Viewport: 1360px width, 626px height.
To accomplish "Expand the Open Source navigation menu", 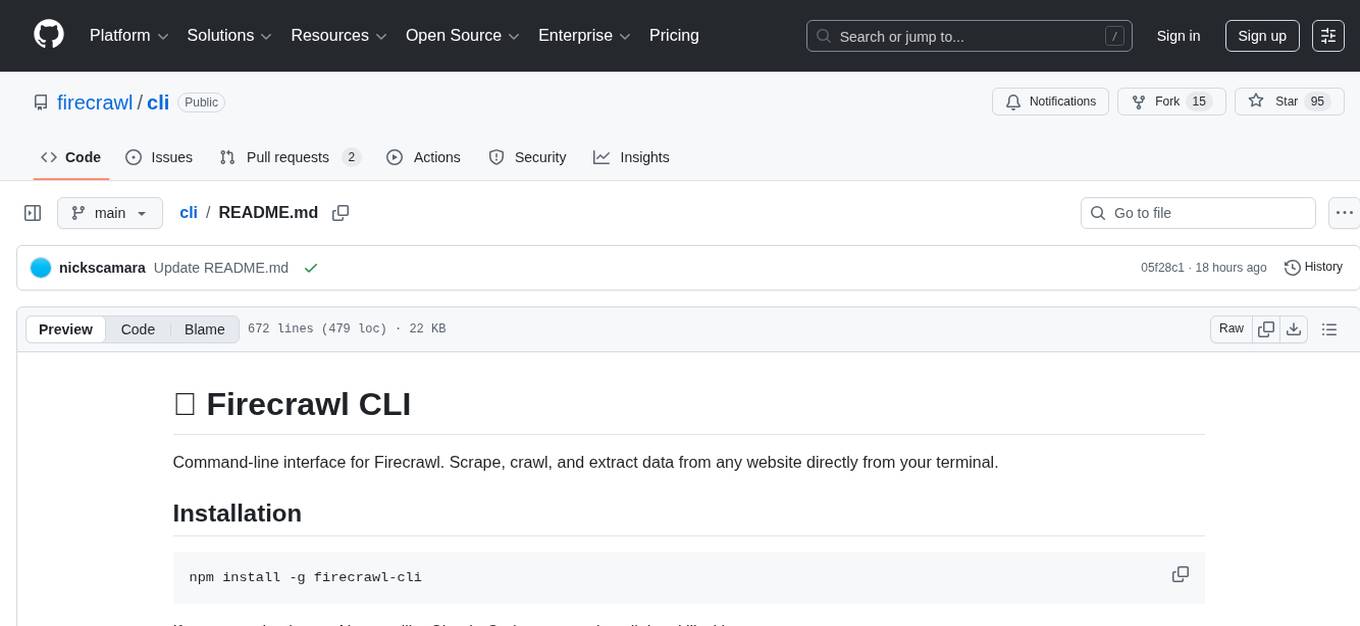I will [x=462, y=35].
